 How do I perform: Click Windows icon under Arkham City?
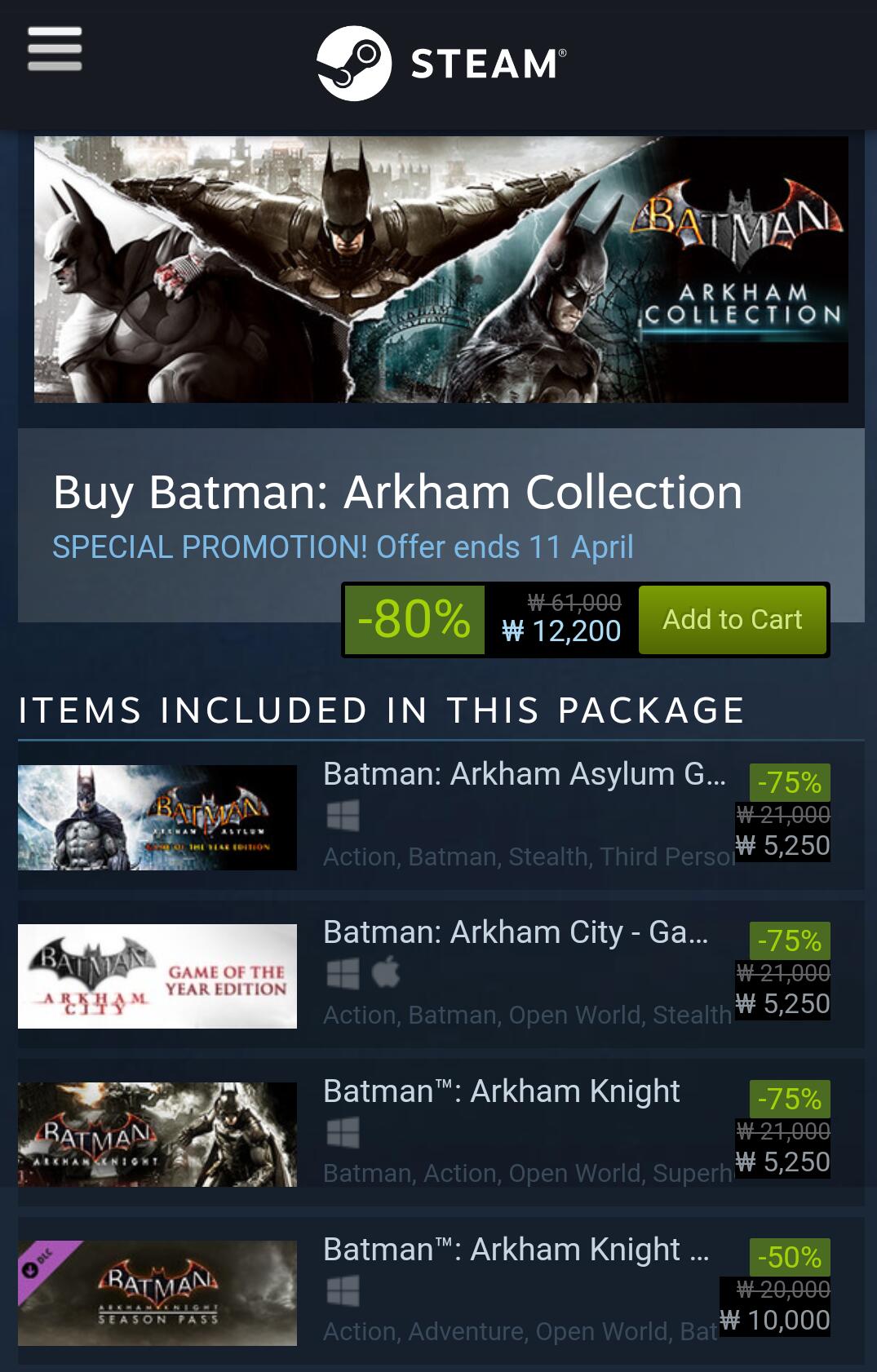pyautogui.click(x=343, y=973)
